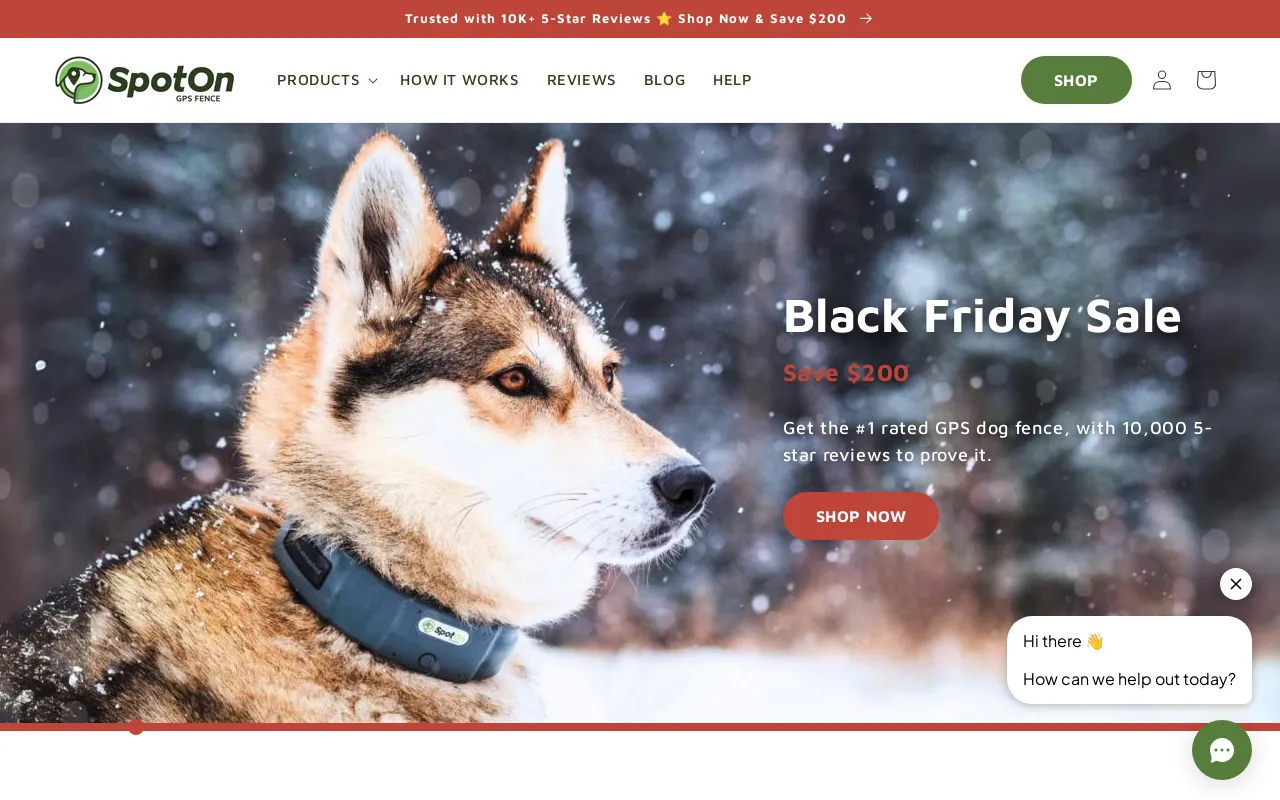
Task: Visit the Blog link
Action: point(665,80)
